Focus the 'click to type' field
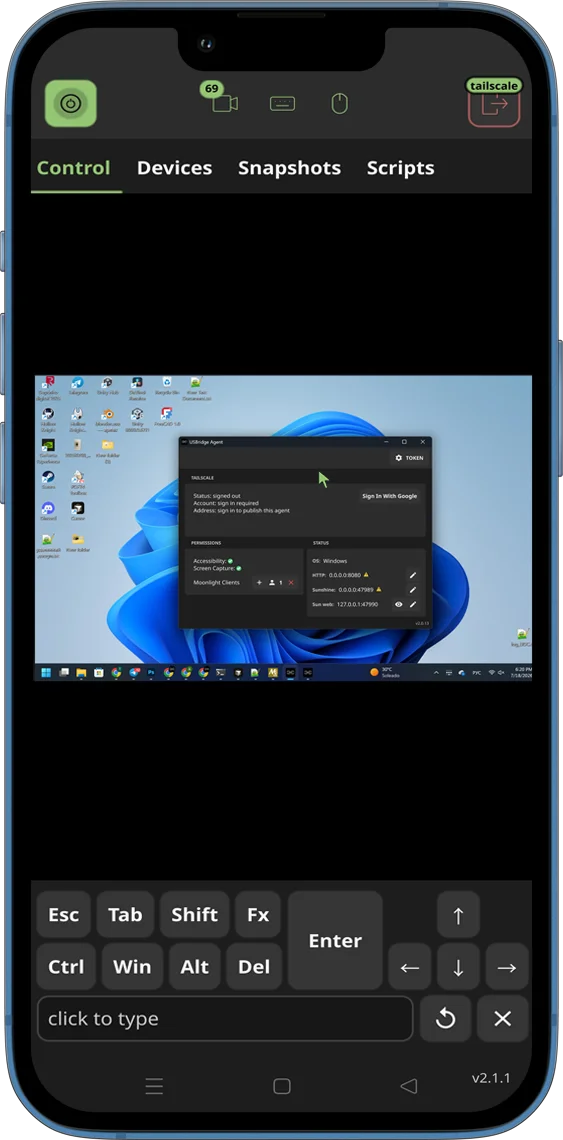Screen dimensions: 563x1140 225,1019
